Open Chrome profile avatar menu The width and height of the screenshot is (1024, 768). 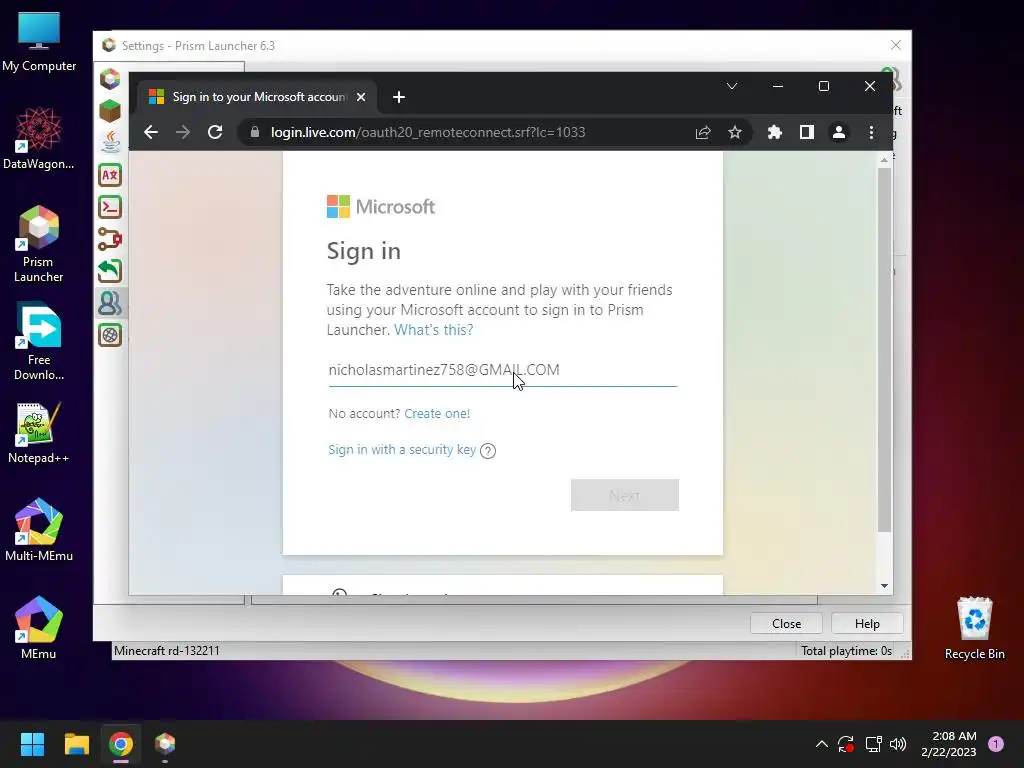[839, 133]
